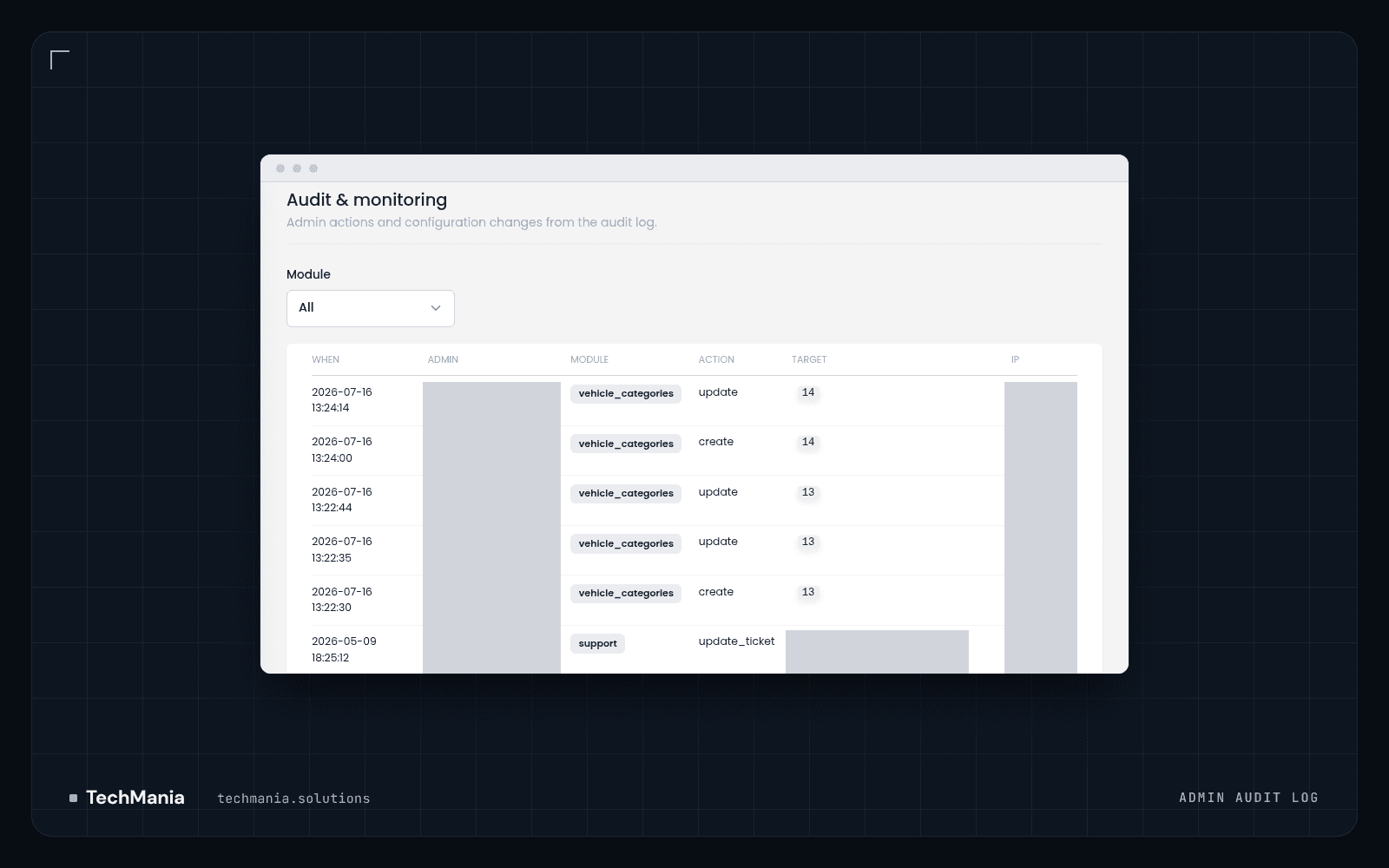Select the 2026-05-09 18:25:12 timestamp entry
This screenshot has height=868, width=1389.
coord(344,649)
